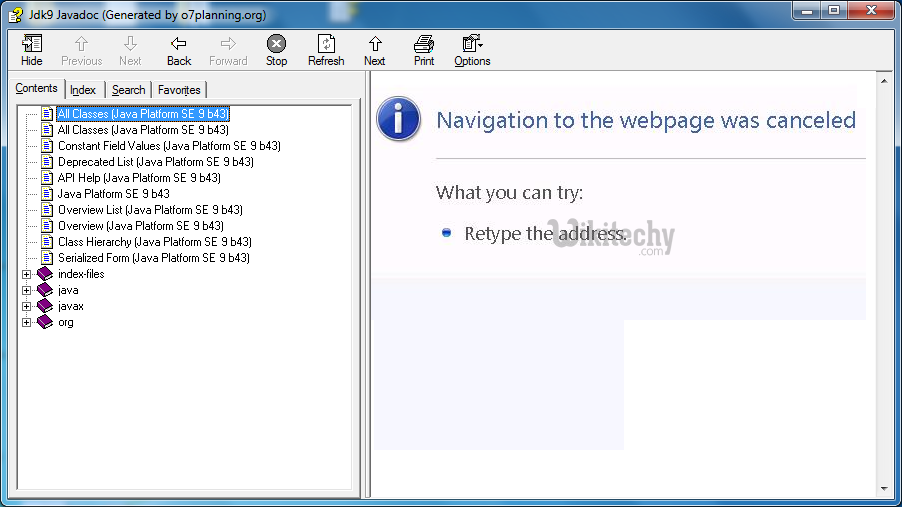
Task: Click the Back arrow toolbar icon
Action: pos(179,44)
